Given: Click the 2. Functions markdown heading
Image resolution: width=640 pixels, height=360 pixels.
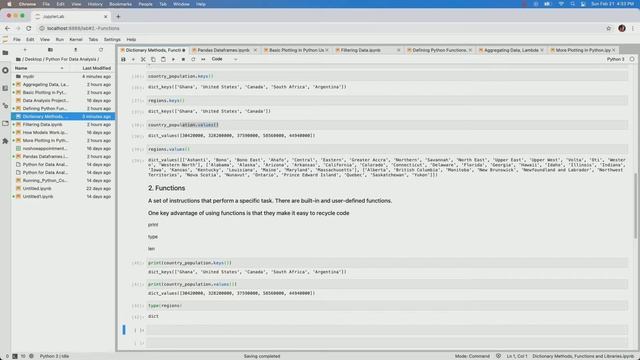Looking at the screenshot, I should pos(167,188).
